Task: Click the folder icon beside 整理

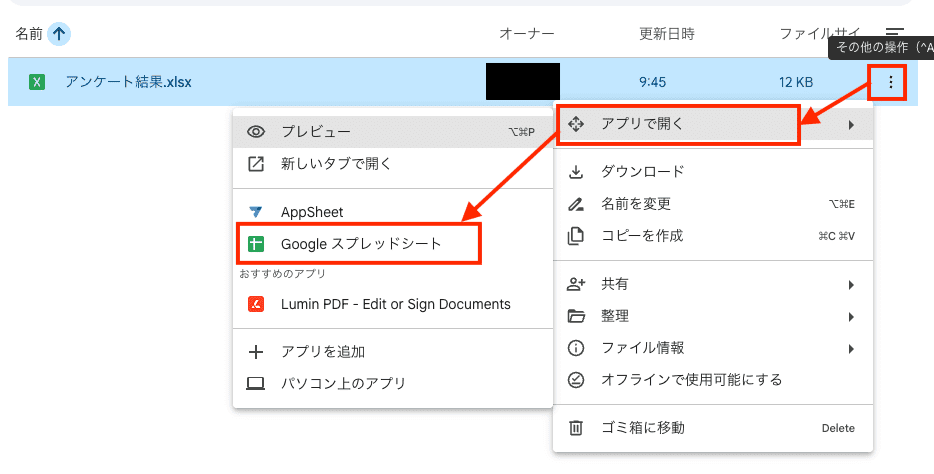Action: [575, 316]
